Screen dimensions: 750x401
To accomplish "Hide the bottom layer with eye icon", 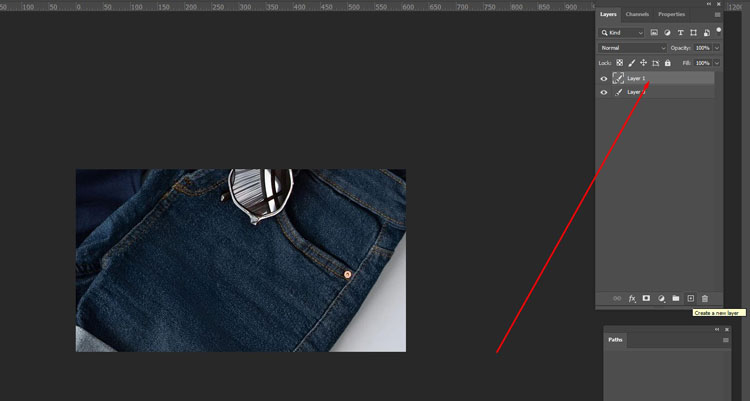I will tap(604, 92).
